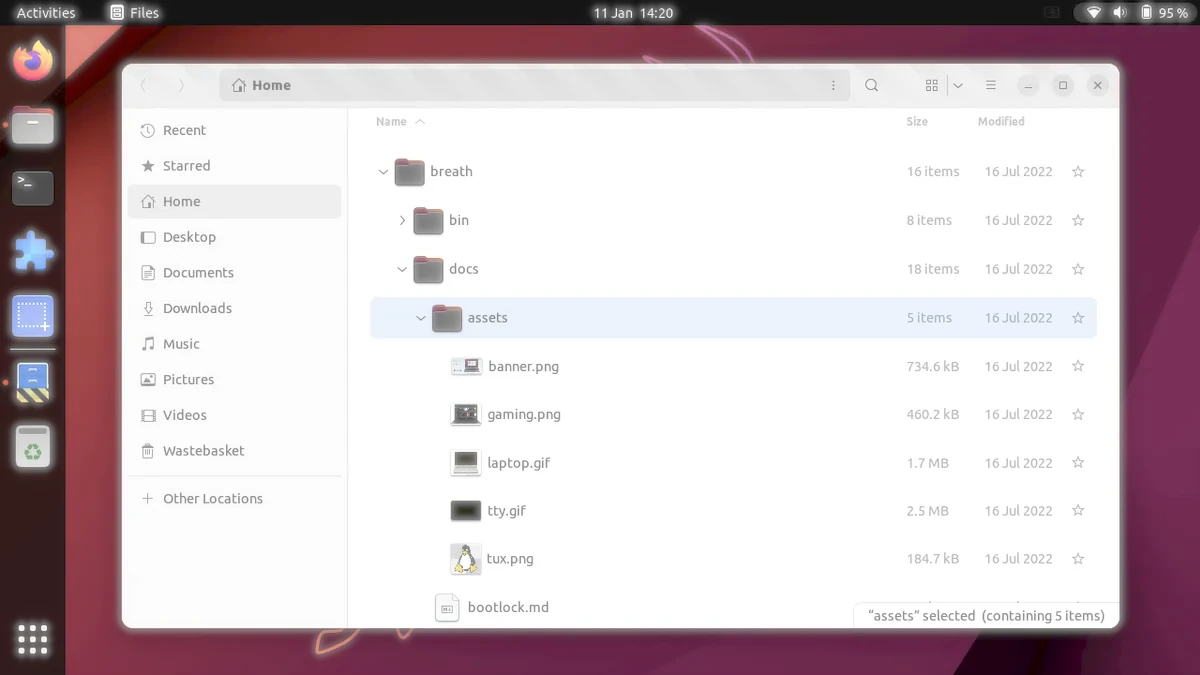The image size is (1200, 675).
Task: Collapse the docs folder
Action: tap(402, 269)
